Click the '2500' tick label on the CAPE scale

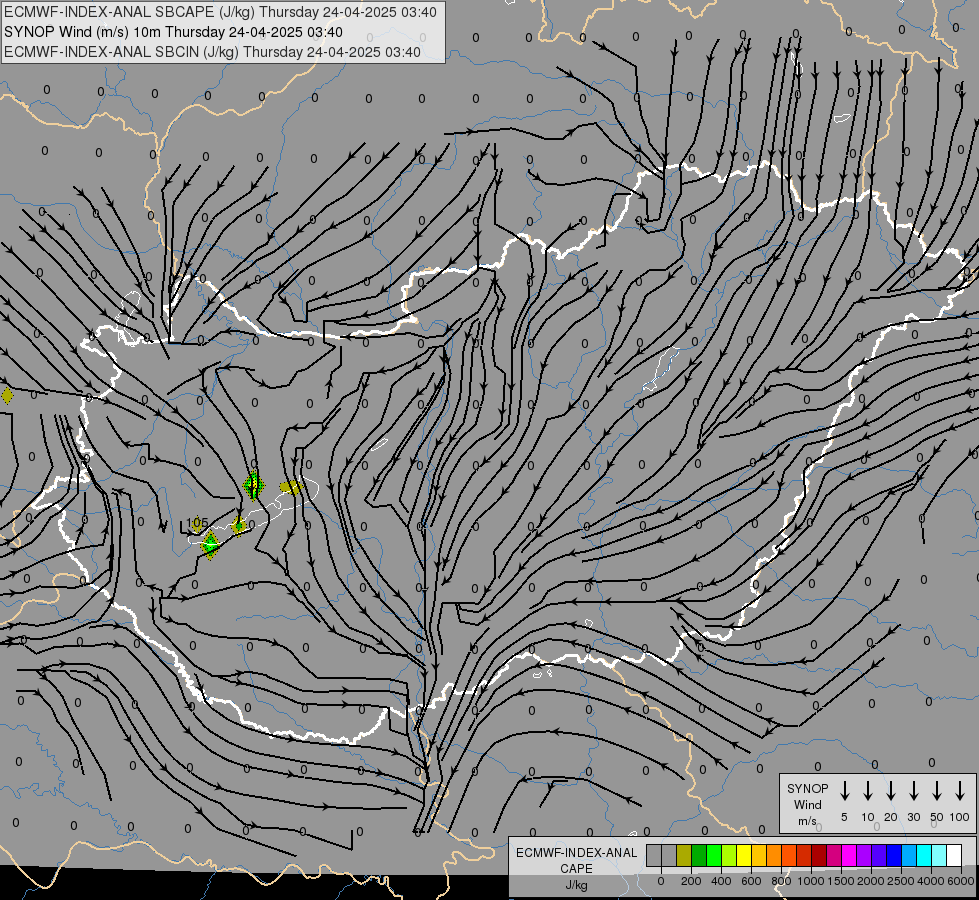[x=901, y=881]
